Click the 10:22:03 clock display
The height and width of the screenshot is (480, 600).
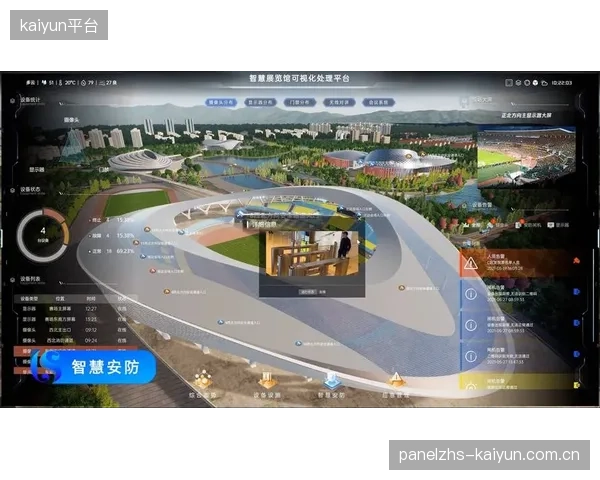562,83
